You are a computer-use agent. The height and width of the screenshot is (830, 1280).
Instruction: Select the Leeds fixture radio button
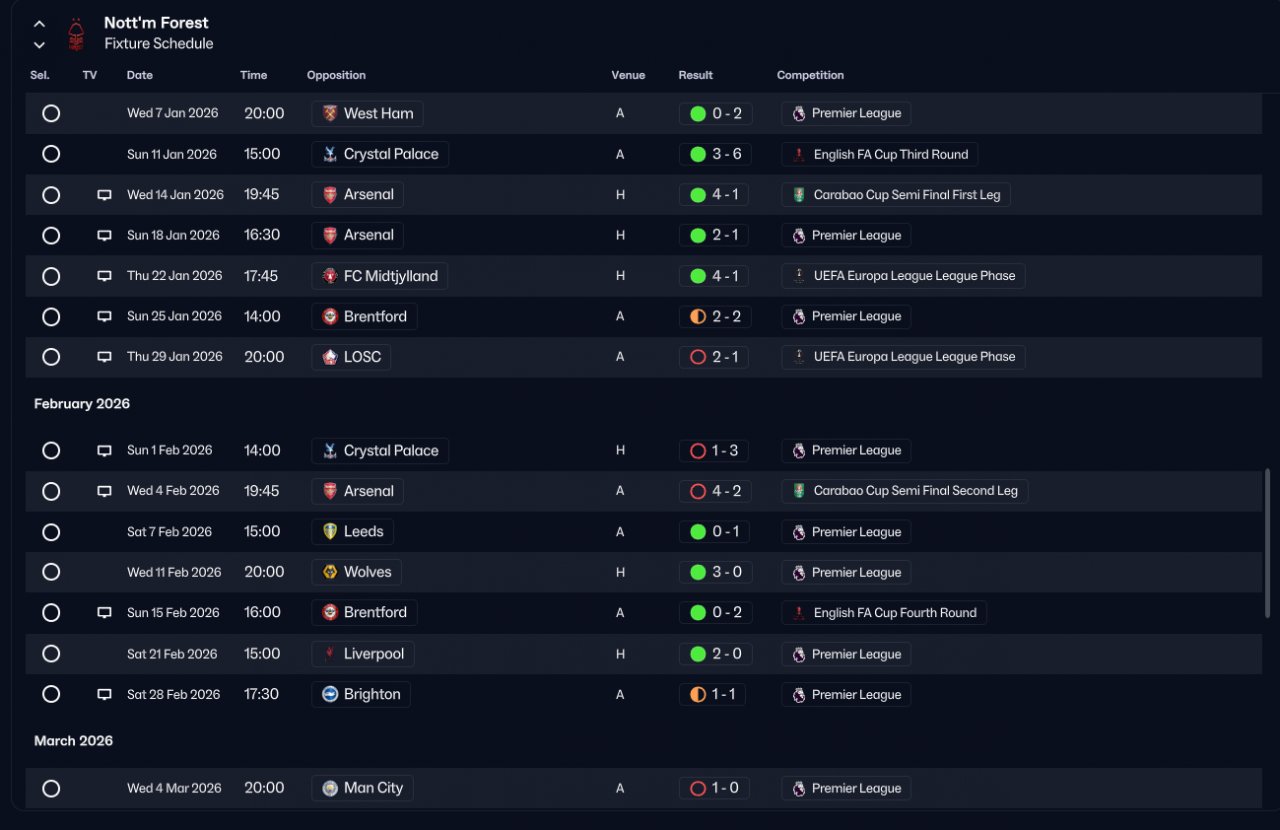[51, 532]
